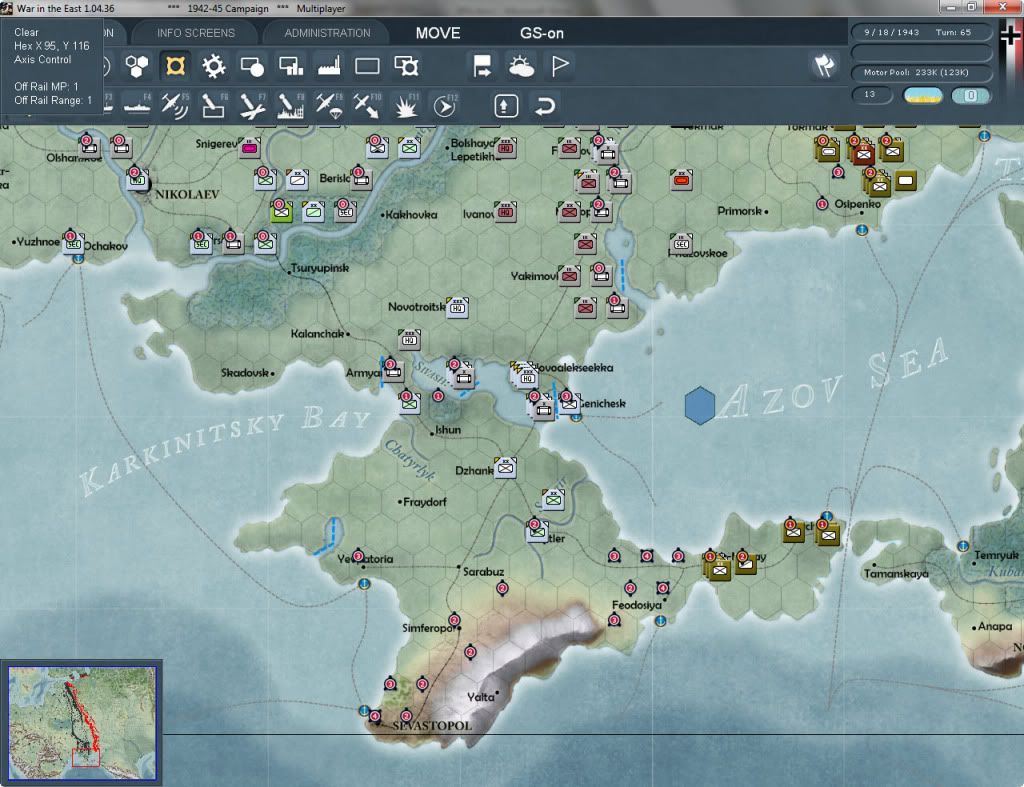The width and height of the screenshot is (1024, 787).
Task: Select bomb airfield mode F7
Action: coord(252,105)
